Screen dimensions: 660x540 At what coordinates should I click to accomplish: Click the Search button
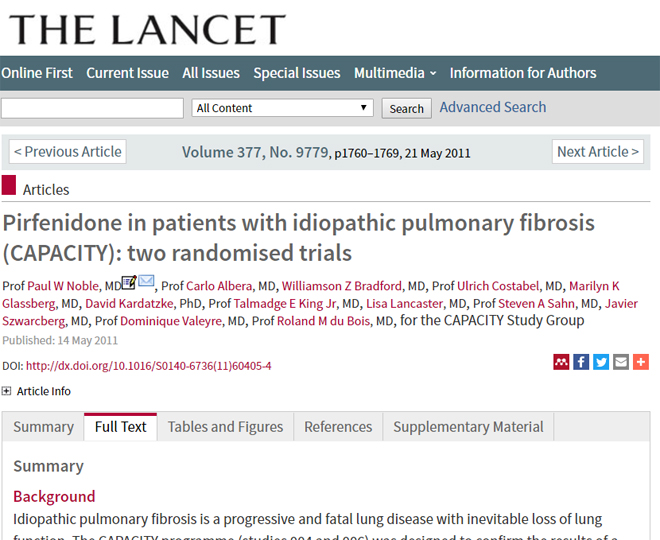pos(407,109)
